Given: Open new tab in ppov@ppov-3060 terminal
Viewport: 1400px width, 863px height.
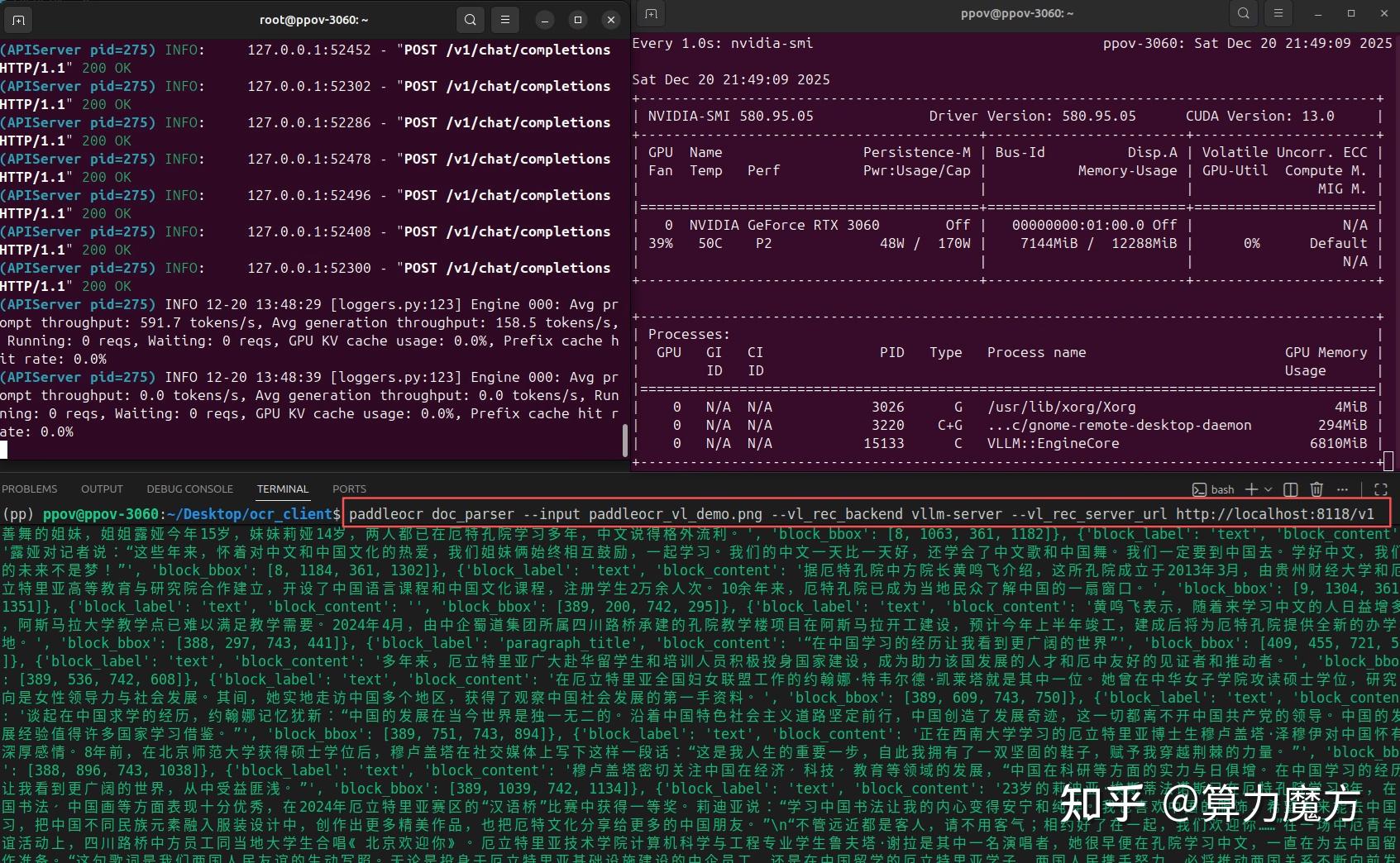Looking at the screenshot, I should [x=652, y=13].
